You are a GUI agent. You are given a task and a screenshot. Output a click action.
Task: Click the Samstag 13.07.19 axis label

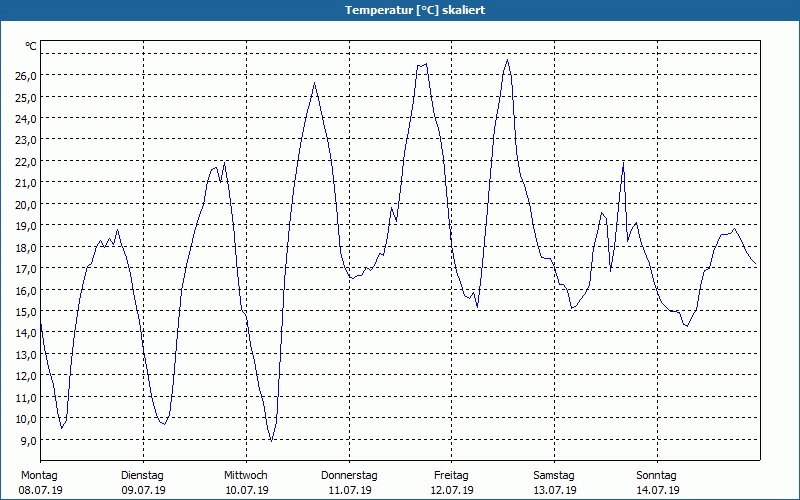[554, 483]
